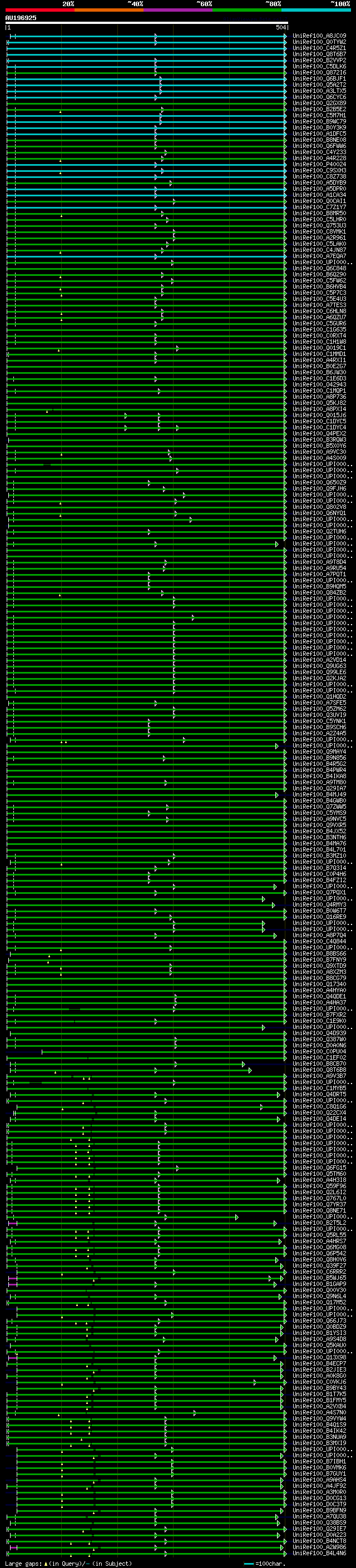Select the label UniRef100_A2Z4A5
This screenshot has width=356, height=1568.
319,734
